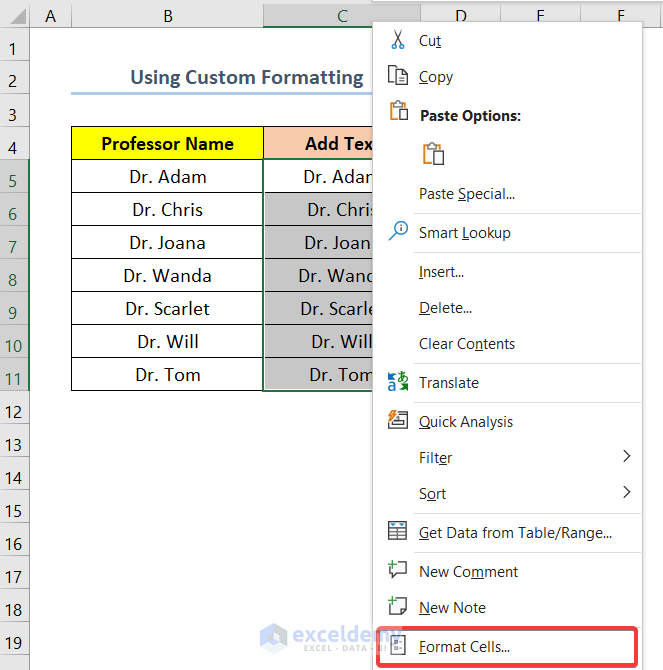The height and width of the screenshot is (670, 663).
Task: Add a New Comment via the menu
Action: [507, 571]
